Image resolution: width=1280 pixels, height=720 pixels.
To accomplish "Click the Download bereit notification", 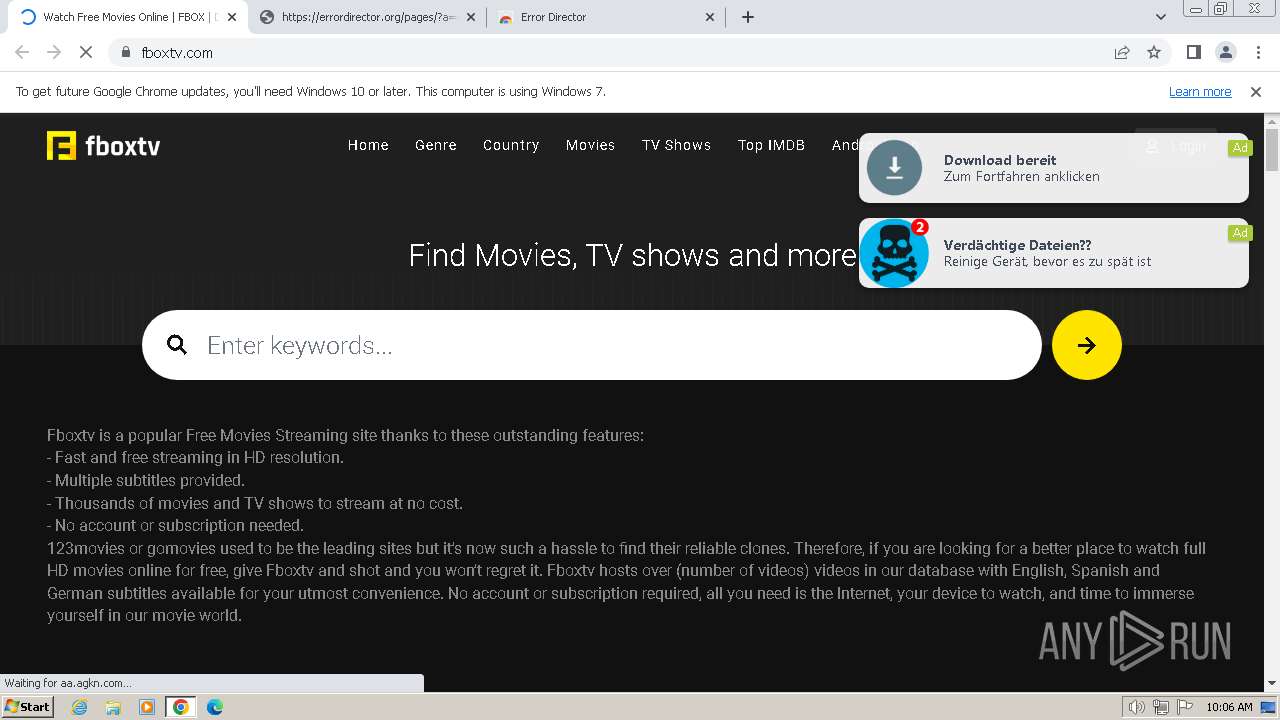I will click(1054, 168).
